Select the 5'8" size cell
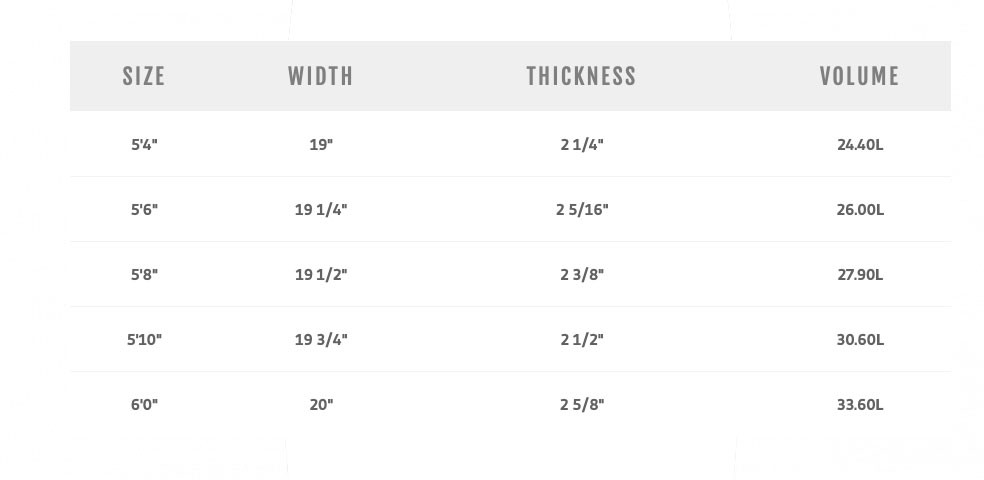984x480 pixels. 144,274
